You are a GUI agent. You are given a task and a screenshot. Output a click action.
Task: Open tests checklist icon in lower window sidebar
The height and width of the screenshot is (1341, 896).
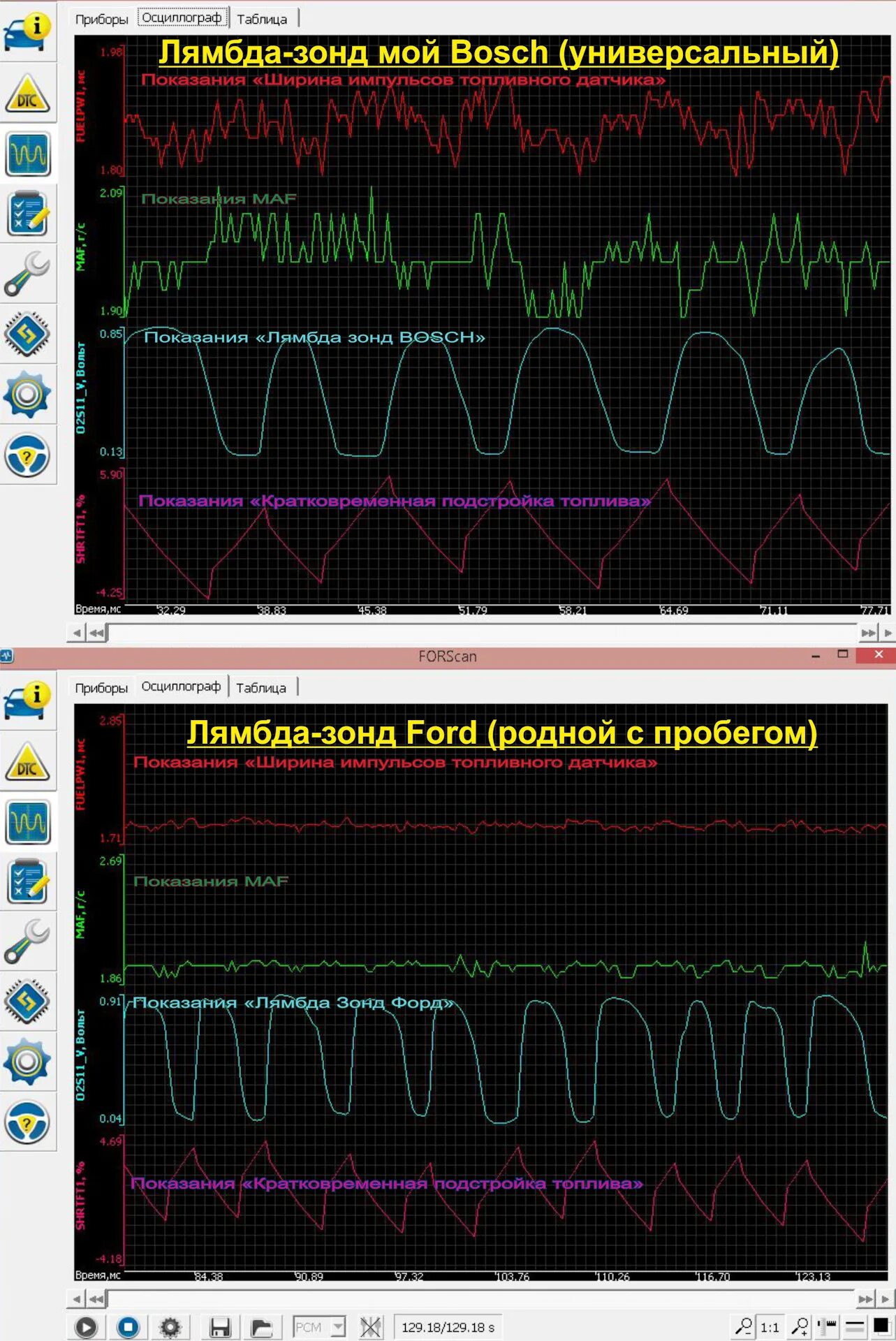pyautogui.click(x=28, y=881)
